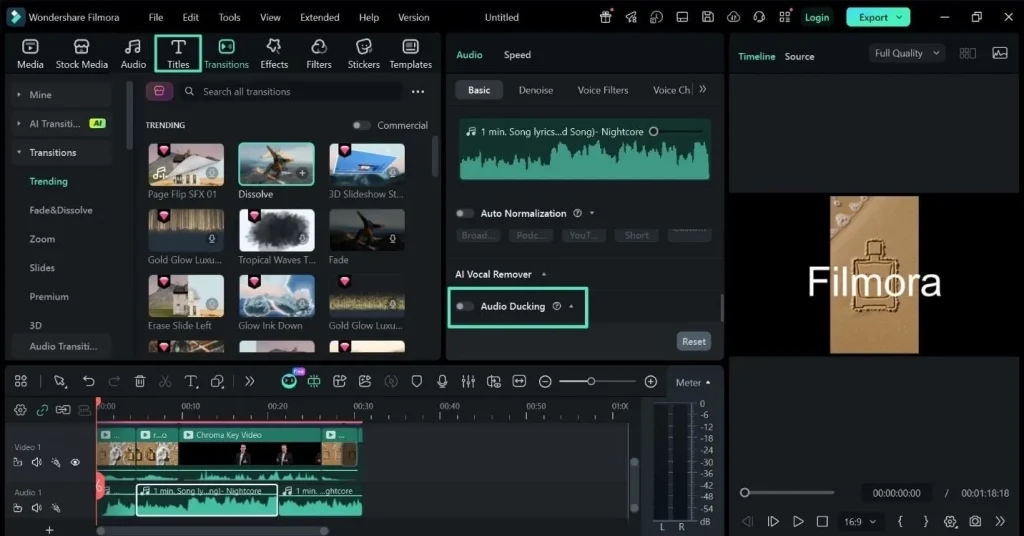
Task: Open the audio mixer icon
Action: click(x=468, y=381)
